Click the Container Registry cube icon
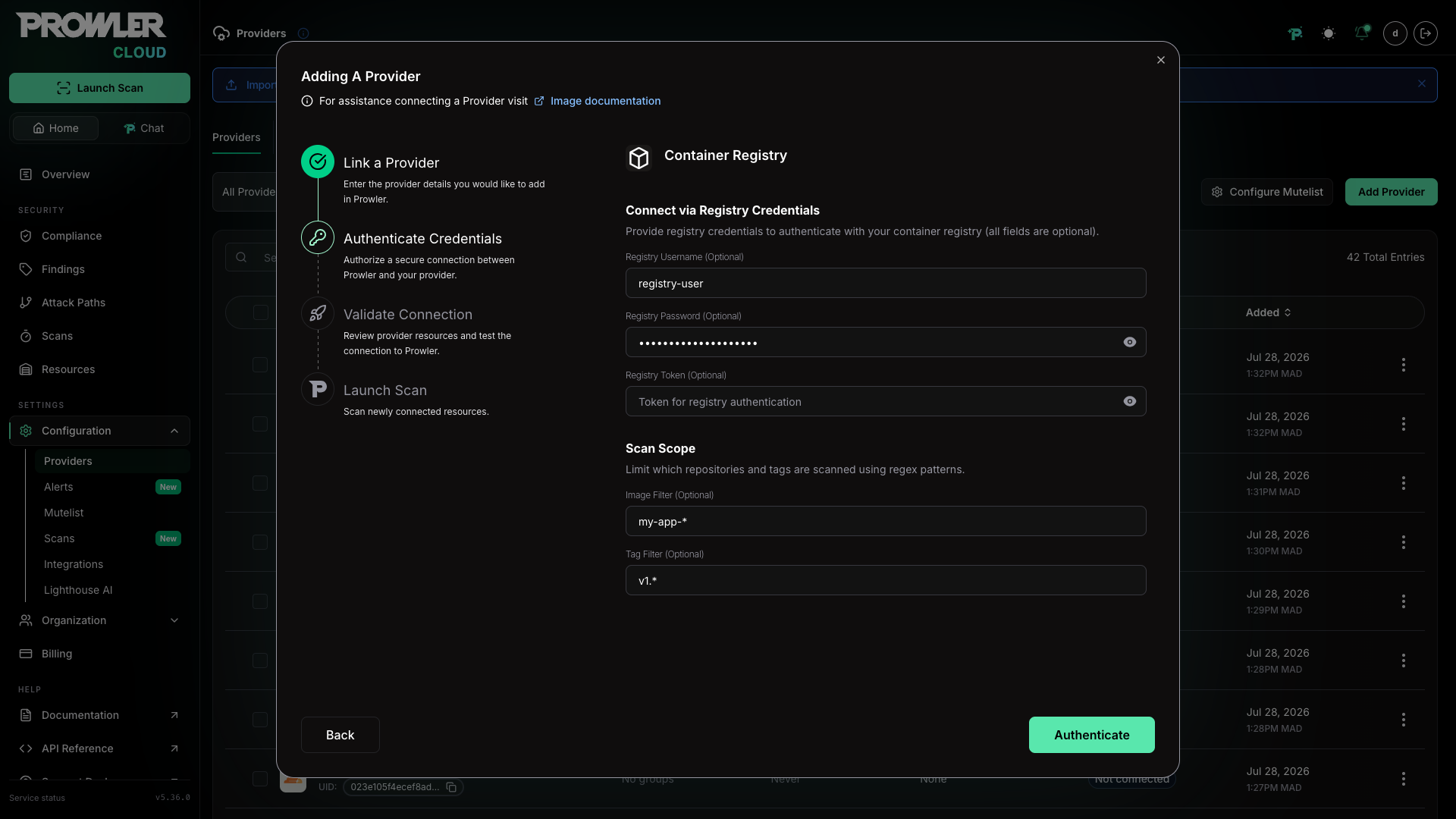1456x819 pixels. tap(639, 158)
